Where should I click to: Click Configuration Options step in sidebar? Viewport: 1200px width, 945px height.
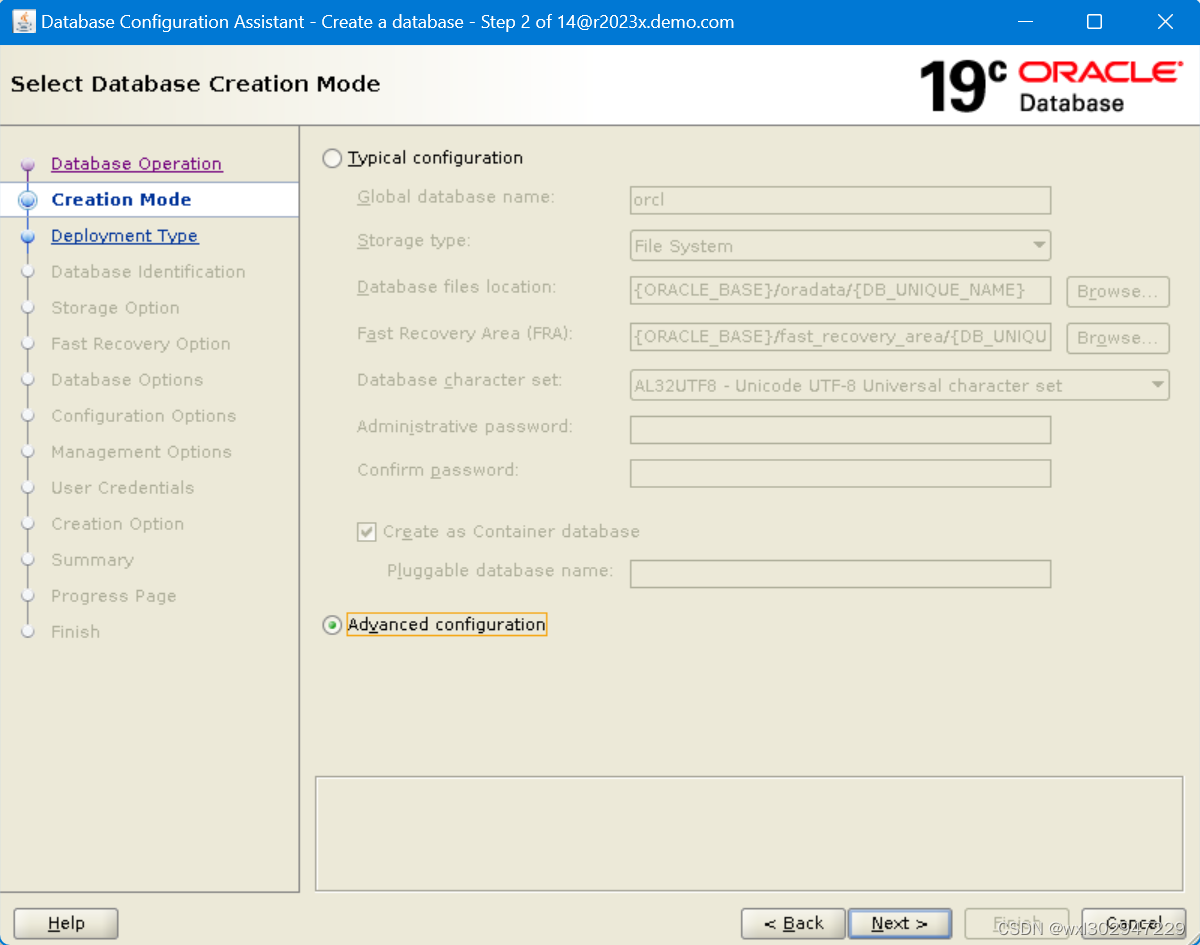point(144,416)
